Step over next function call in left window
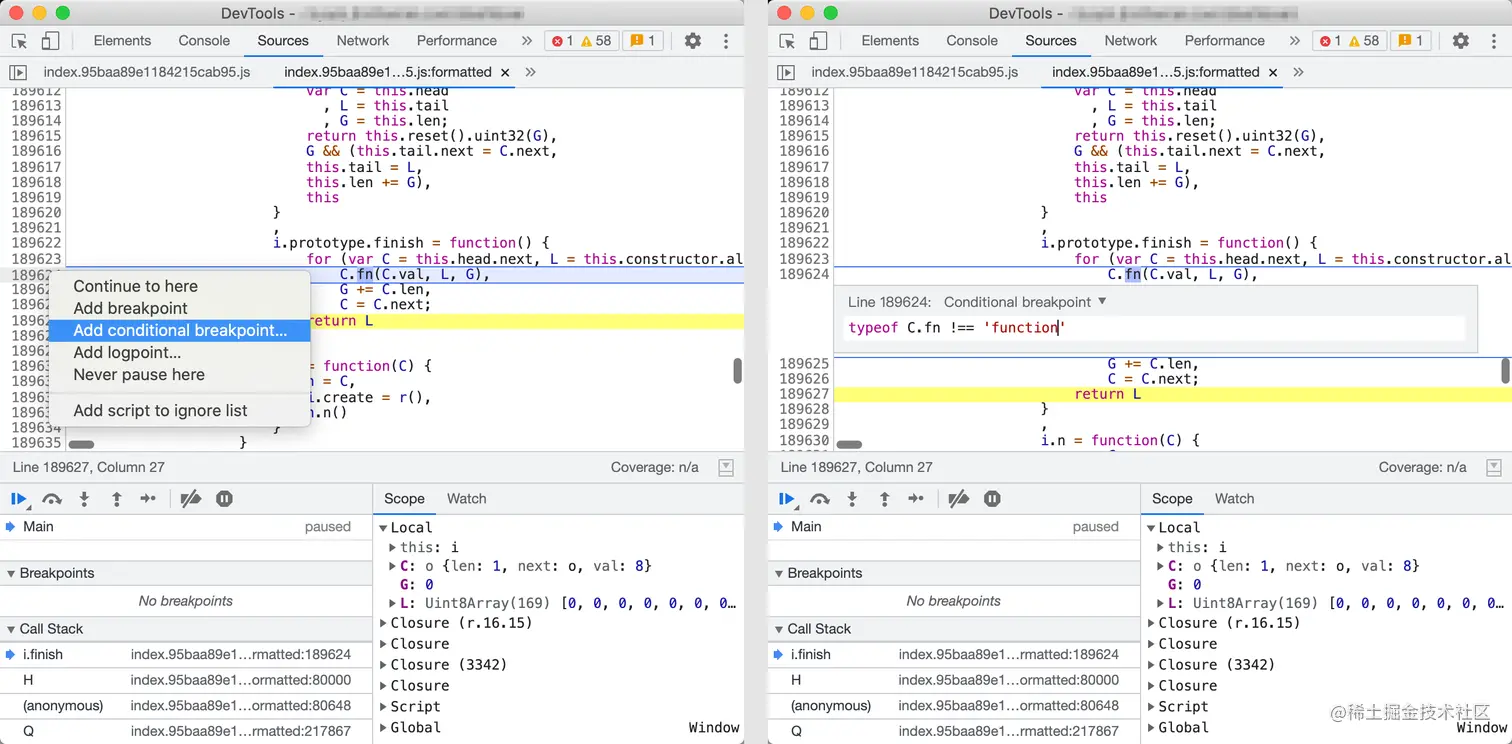1512x744 pixels. click(52, 498)
